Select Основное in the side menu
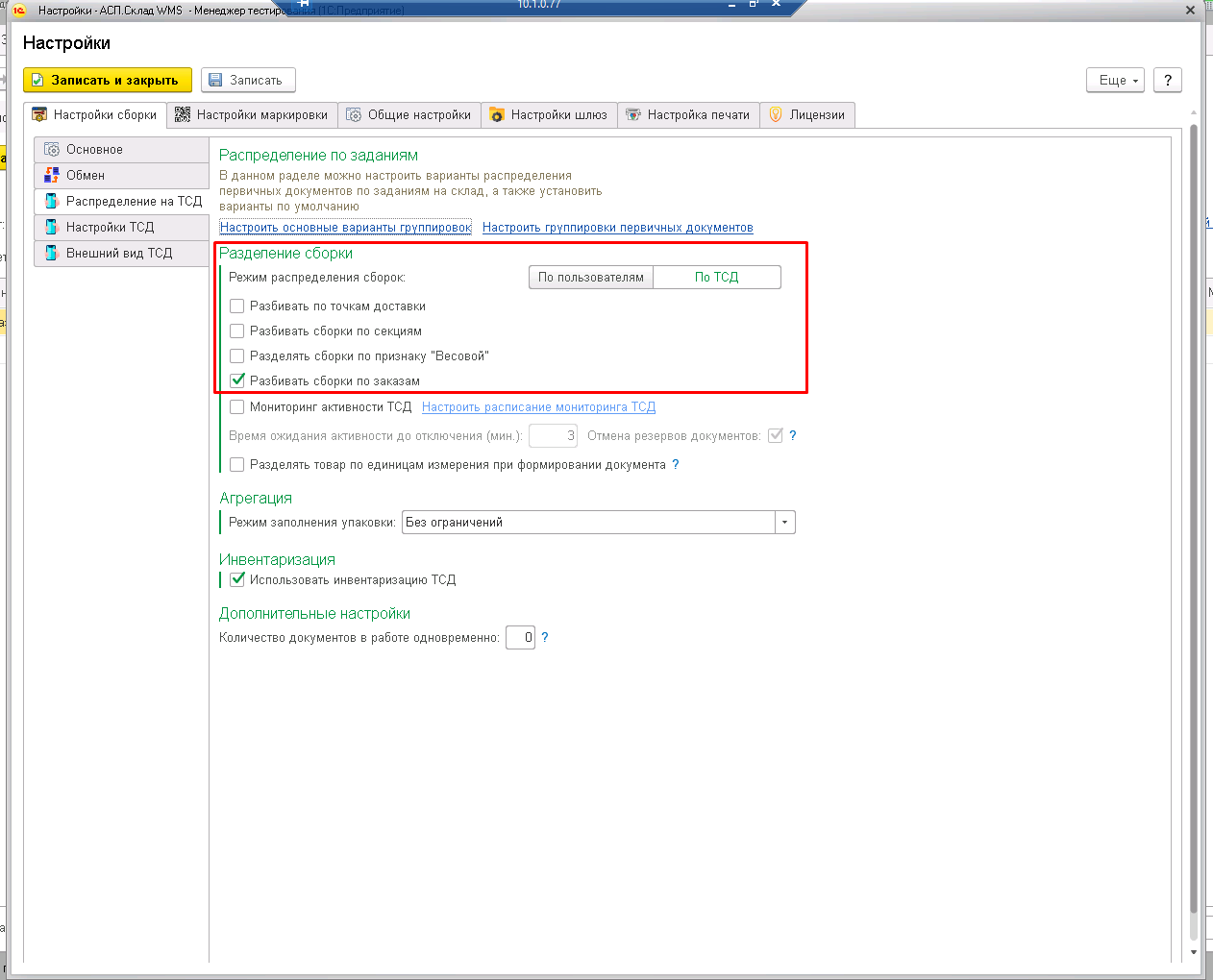This screenshot has height=980, width=1213. (x=121, y=150)
